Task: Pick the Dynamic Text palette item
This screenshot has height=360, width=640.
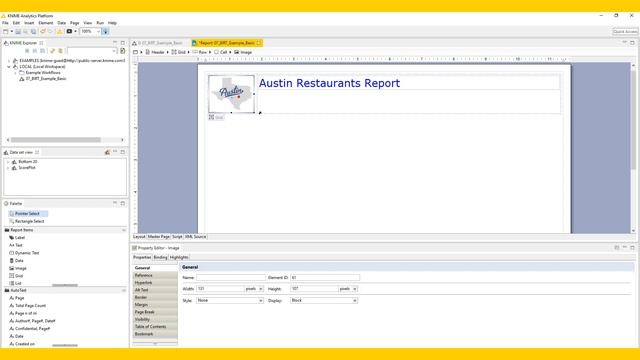Action: point(24,253)
